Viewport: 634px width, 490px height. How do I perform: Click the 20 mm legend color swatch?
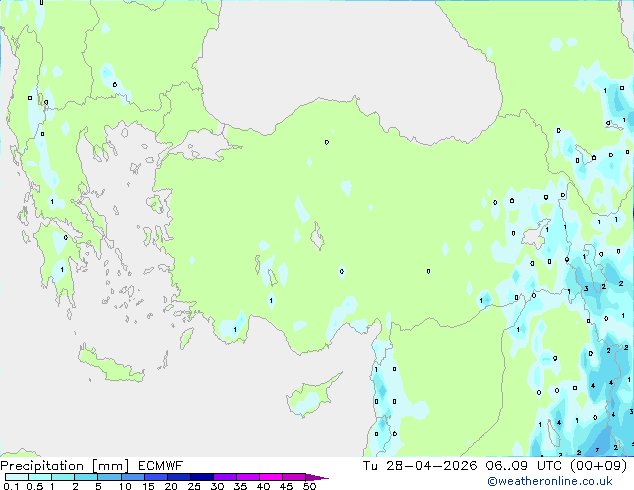tap(178, 477)
